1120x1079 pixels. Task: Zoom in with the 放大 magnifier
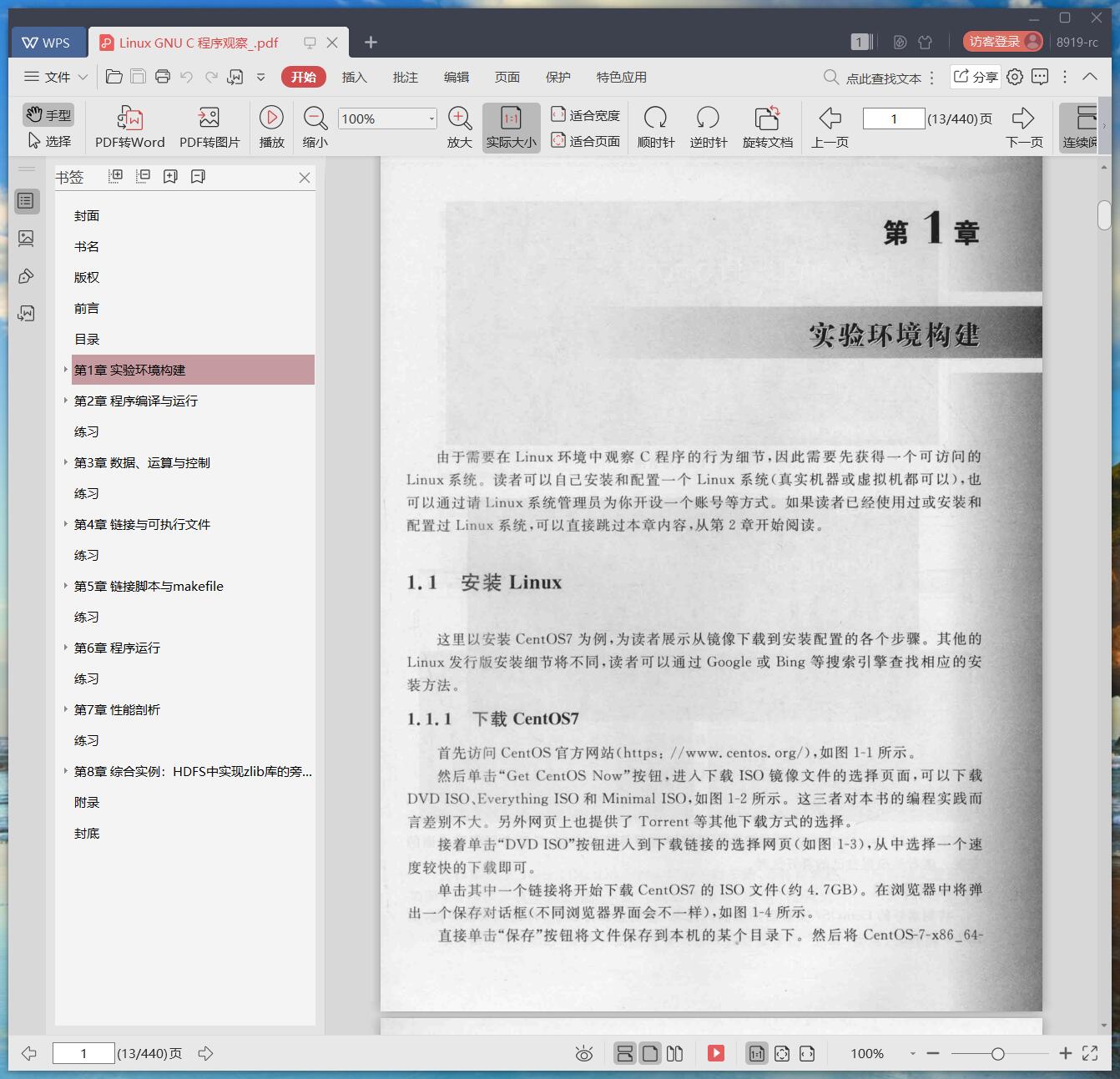pyautogui.click(x=460, y=127)
